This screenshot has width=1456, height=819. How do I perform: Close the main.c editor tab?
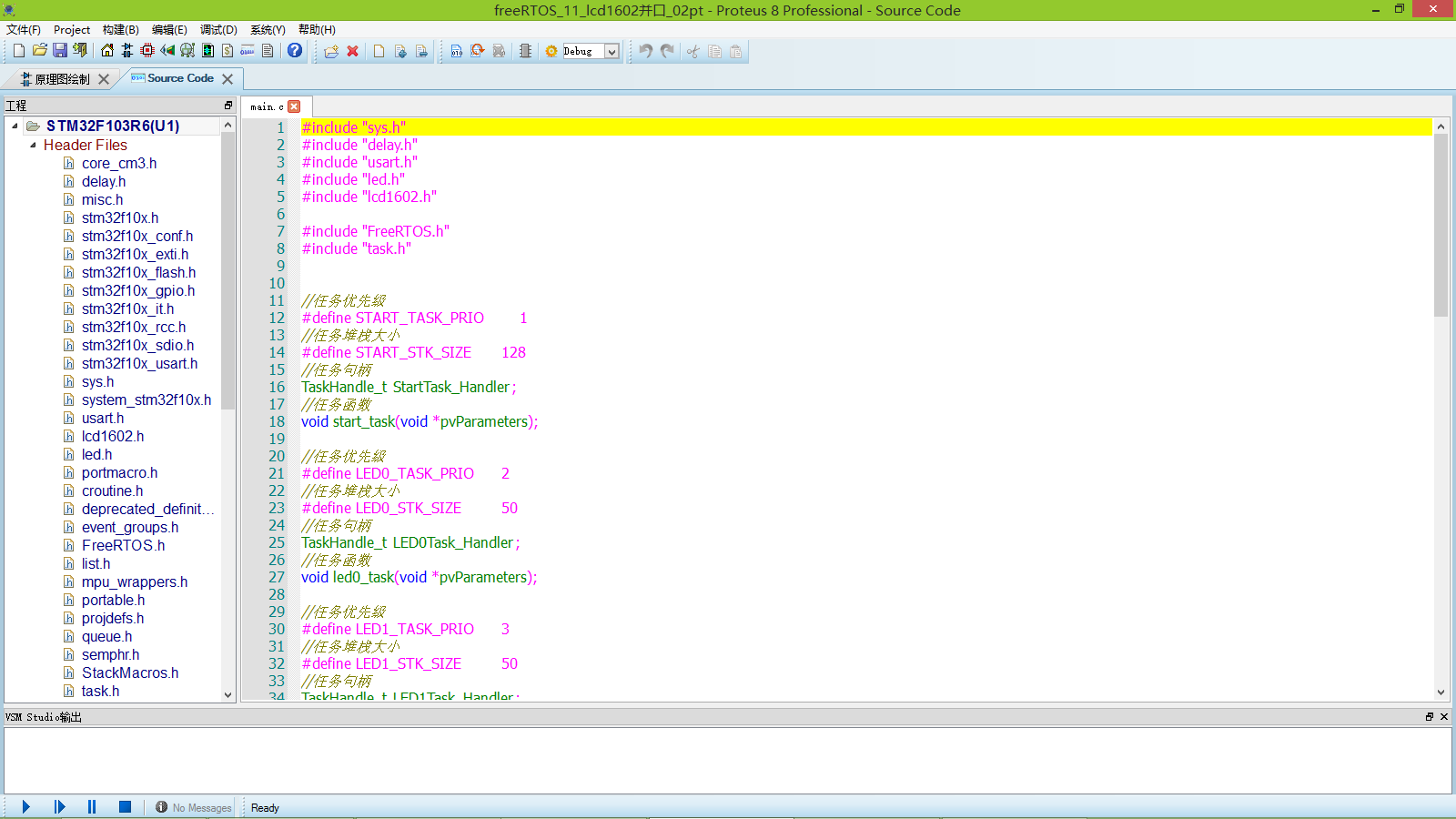pos(294,106)
